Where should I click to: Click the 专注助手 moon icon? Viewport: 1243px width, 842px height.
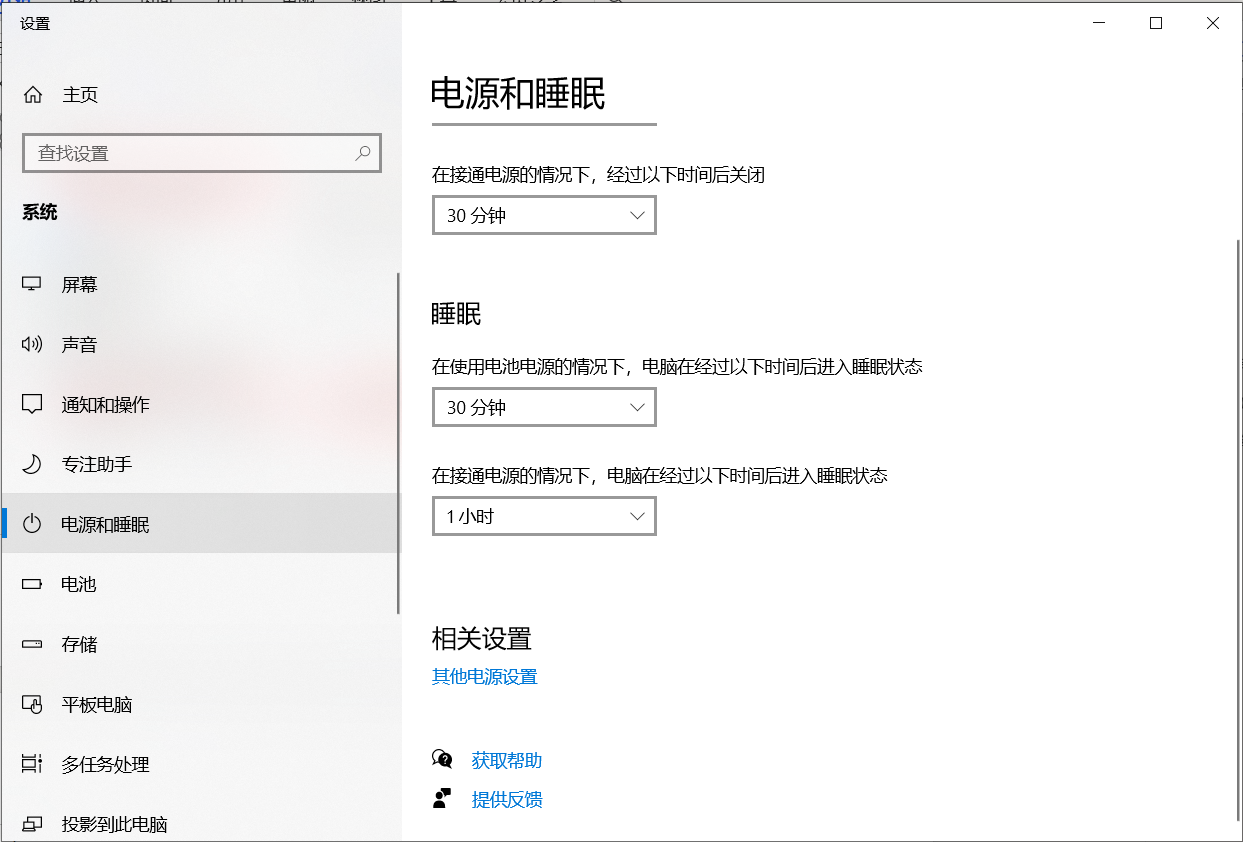32,465
